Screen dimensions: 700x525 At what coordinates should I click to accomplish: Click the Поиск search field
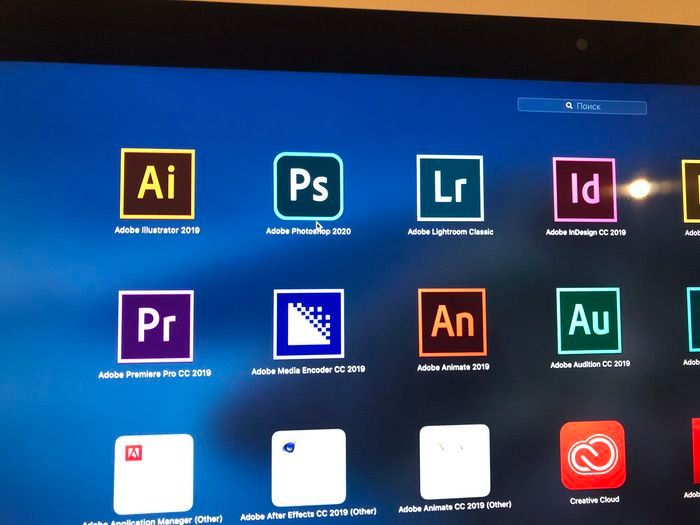[582, 106]
